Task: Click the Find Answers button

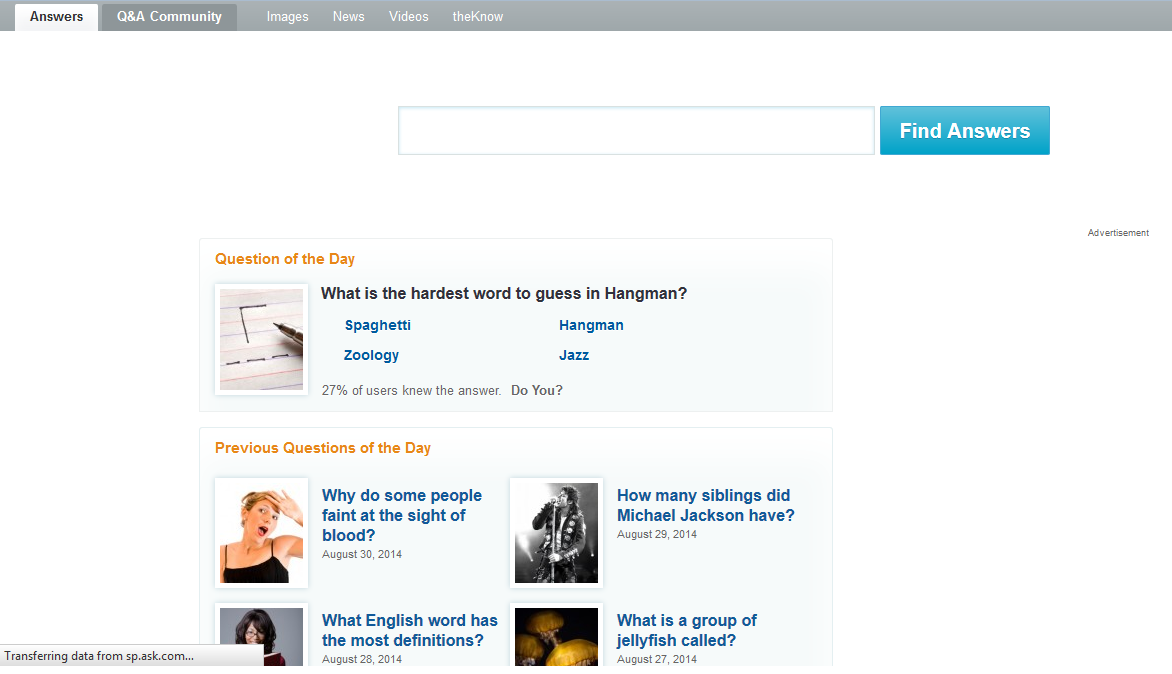Action: coord(964,131)
